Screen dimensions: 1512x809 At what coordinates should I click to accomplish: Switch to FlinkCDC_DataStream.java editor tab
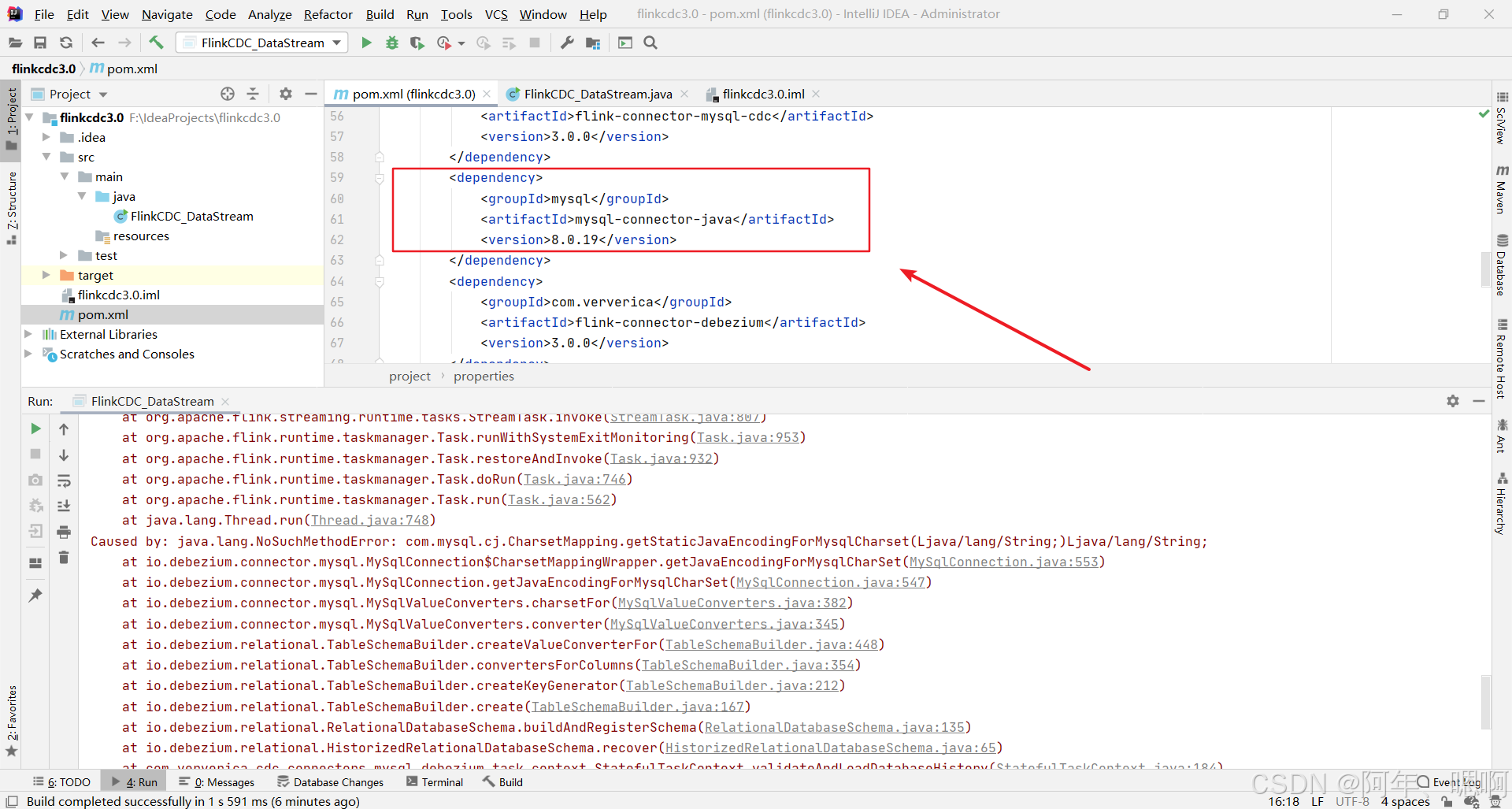click(x=598, y=94)
